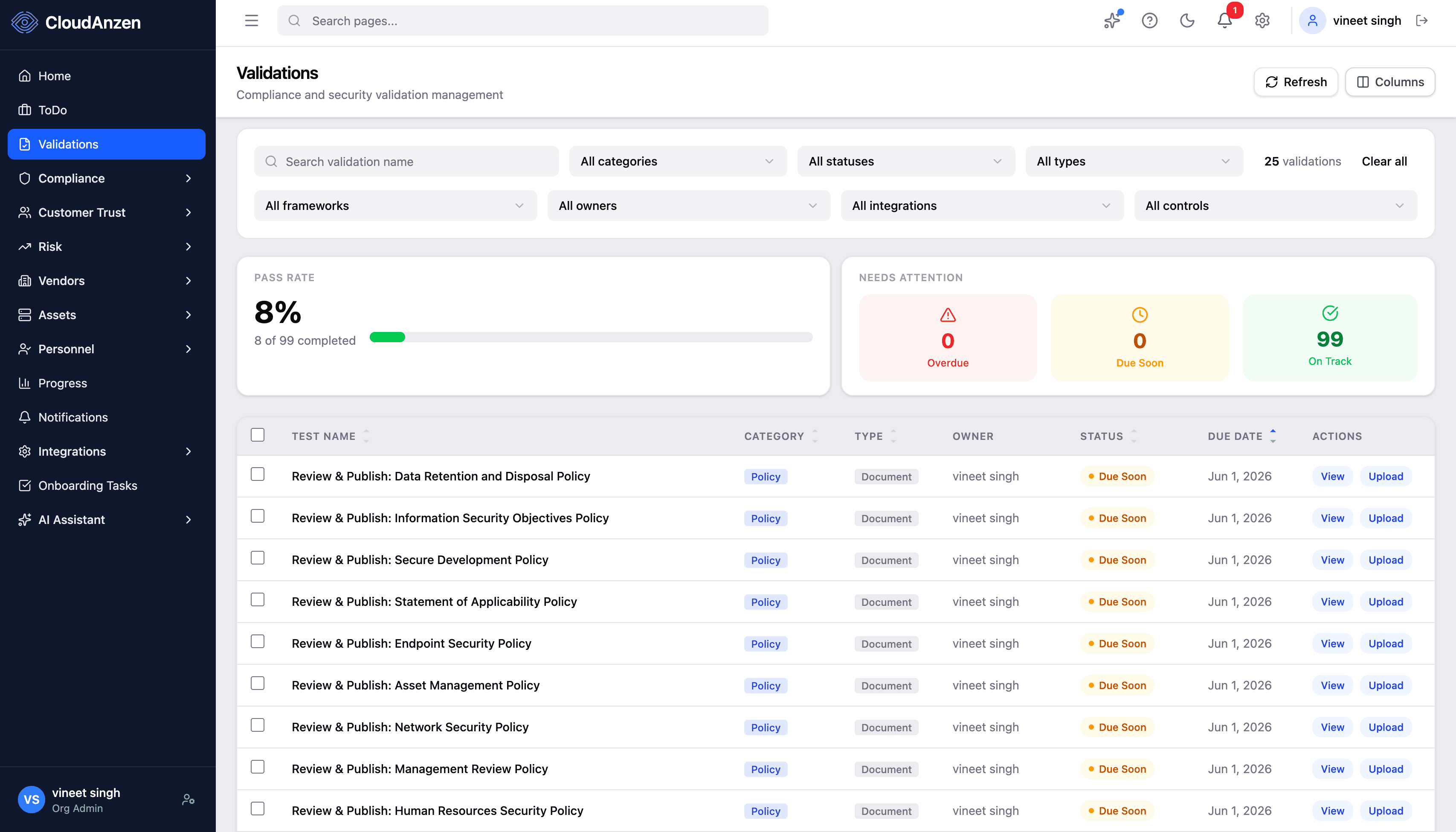Go to Home in the sidebar
The height and width of the screenshot is (832, 1456).
pyautogui.click(x=106, y=76)
